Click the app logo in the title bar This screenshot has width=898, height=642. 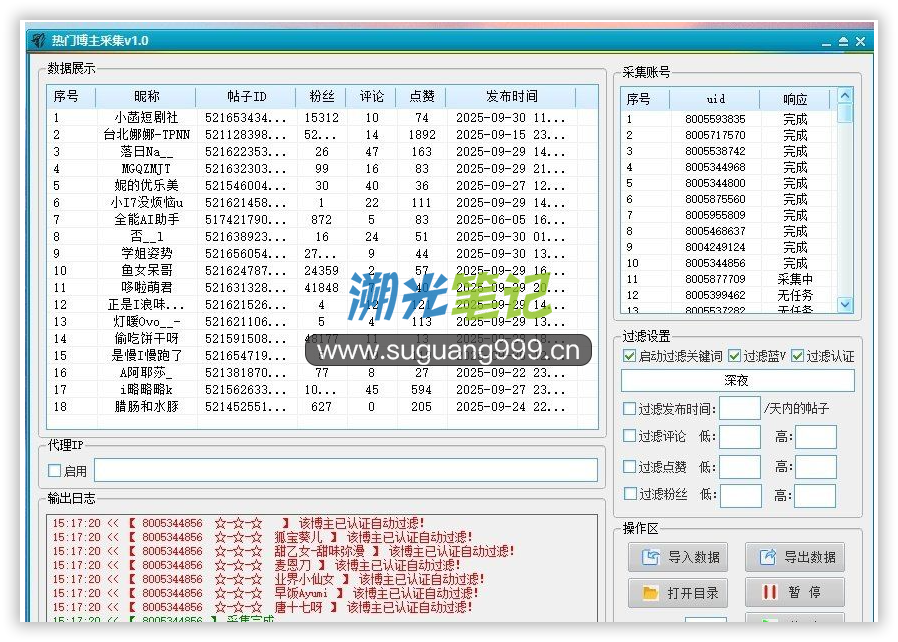coord(39,40)
